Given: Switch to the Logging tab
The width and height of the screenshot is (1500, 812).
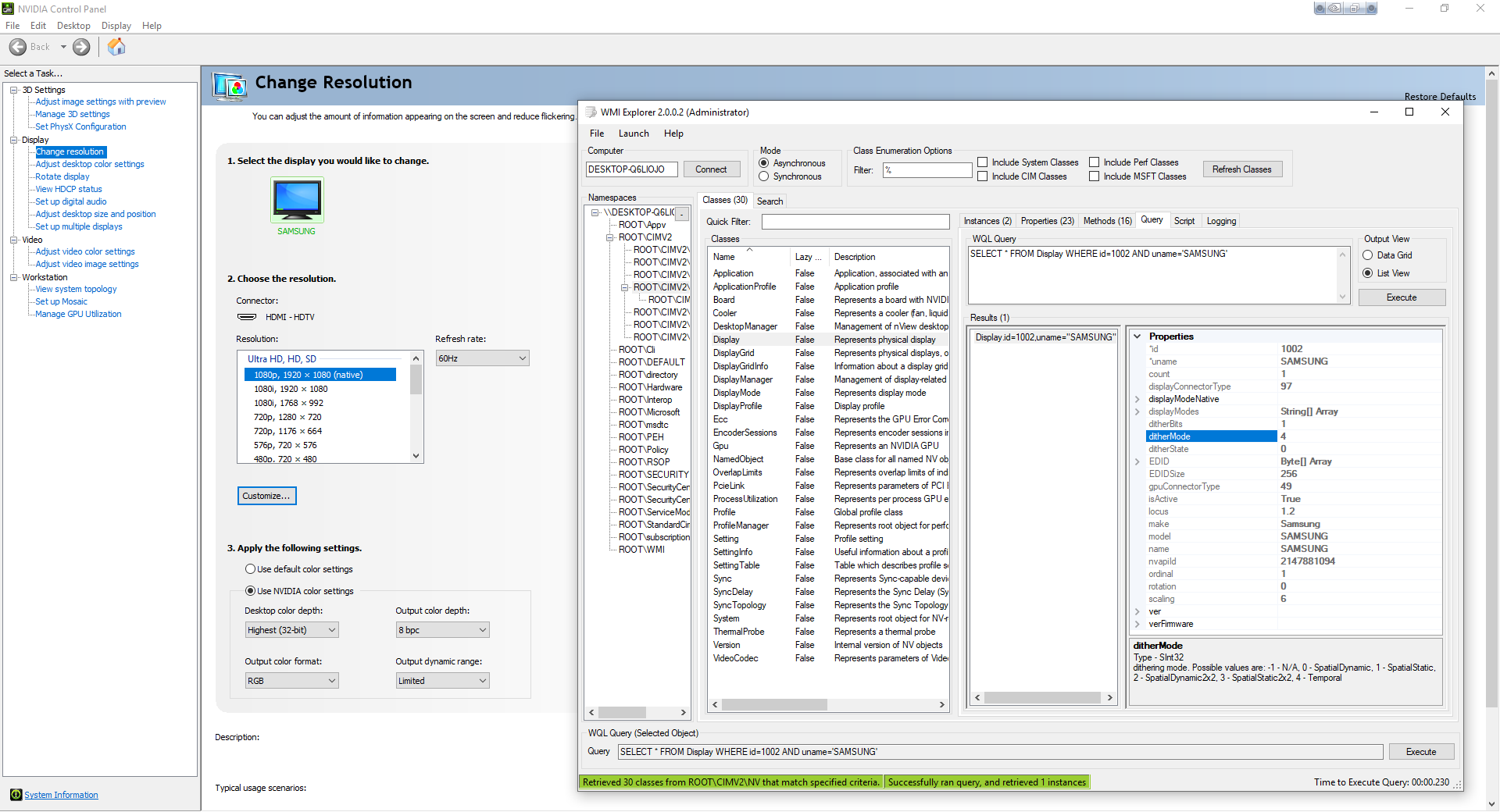Looking at the screenshot, I should (x=1221, y=221).
